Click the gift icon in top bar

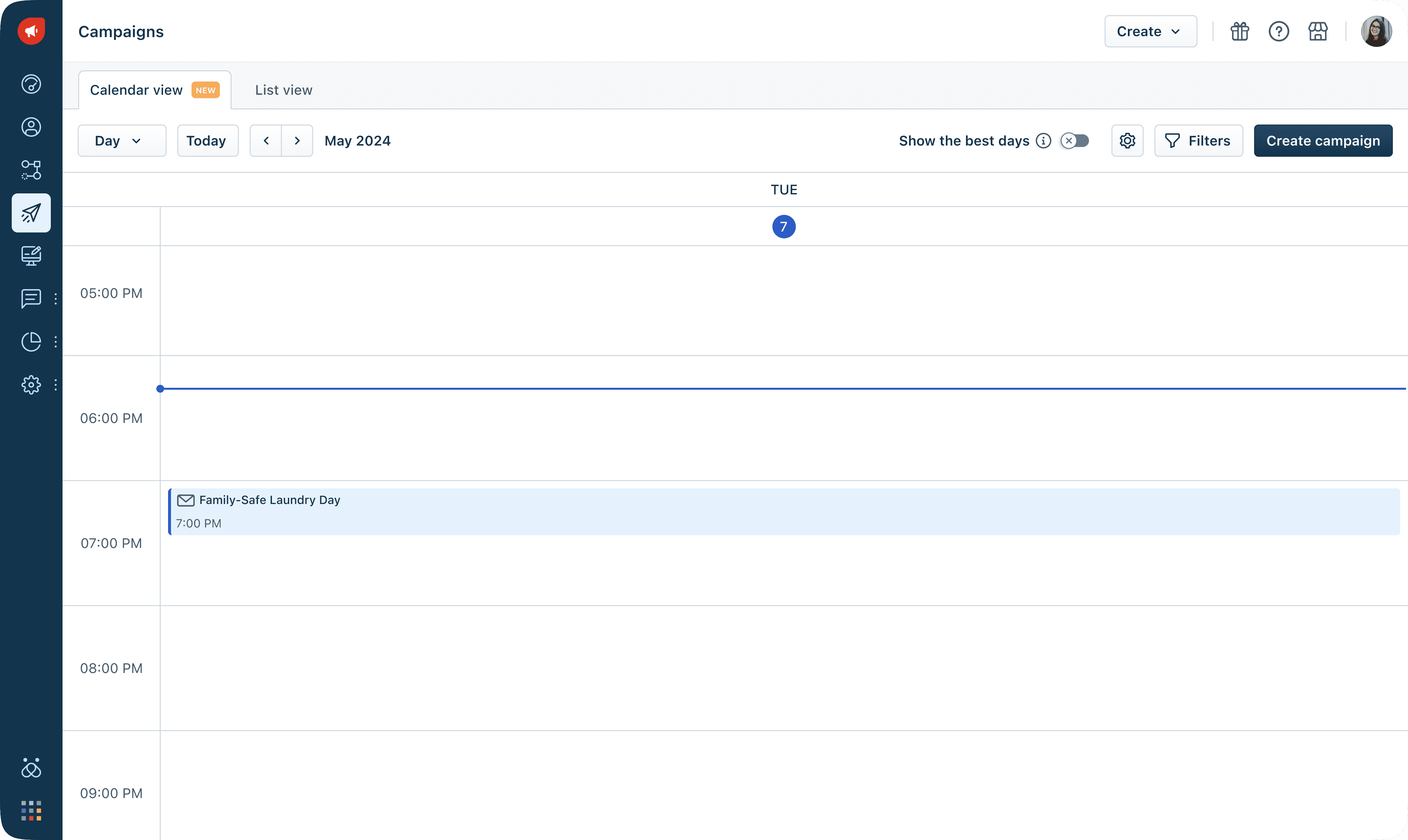(x=1239, y=31)
